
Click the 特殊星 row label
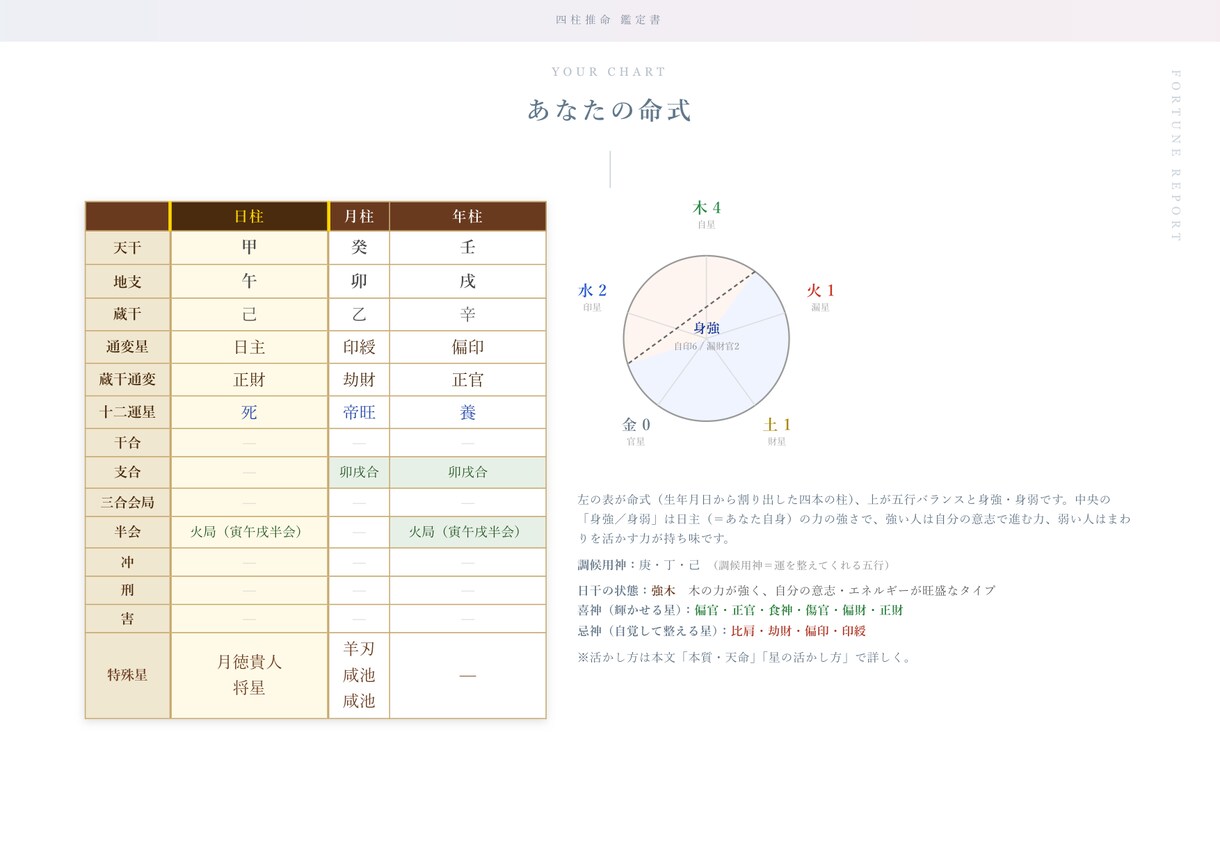click(128, 675)
